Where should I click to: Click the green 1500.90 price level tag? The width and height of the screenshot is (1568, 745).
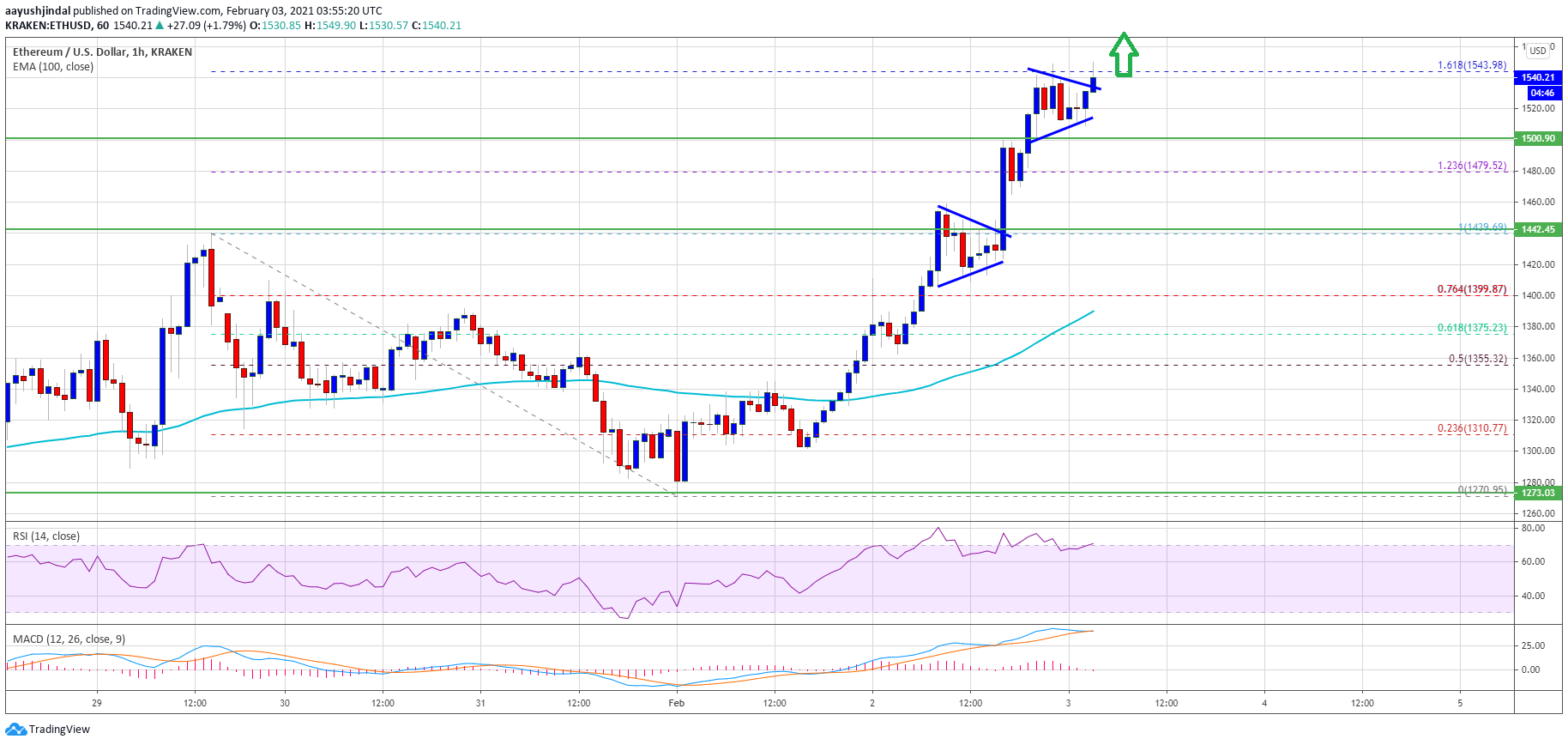[1538, 138]
